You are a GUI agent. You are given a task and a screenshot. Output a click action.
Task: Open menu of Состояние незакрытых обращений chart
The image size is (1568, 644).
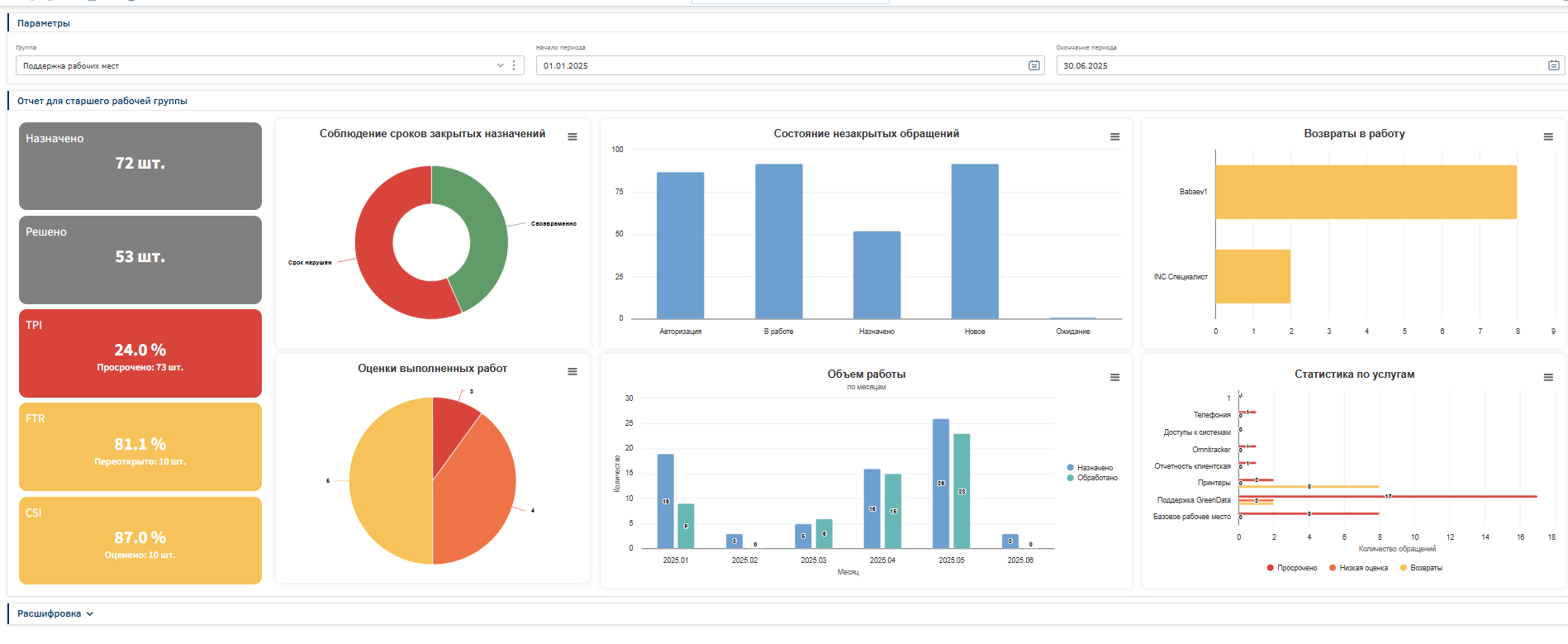click(1114, 137)
